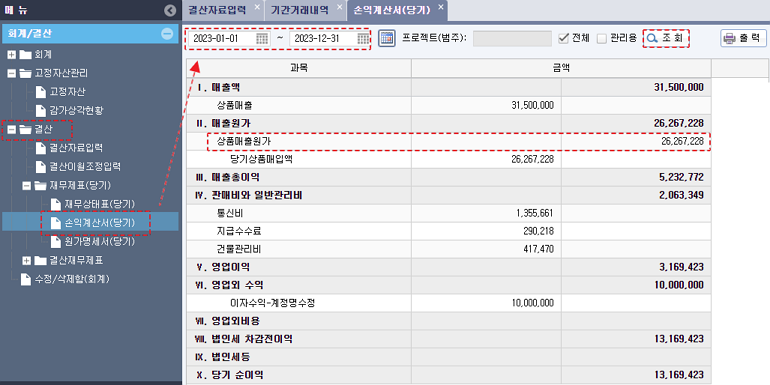Select the Ⅵ. 영업외 수익 row
770x385 pixels.
pyautogui.click(x=449, y=285)
